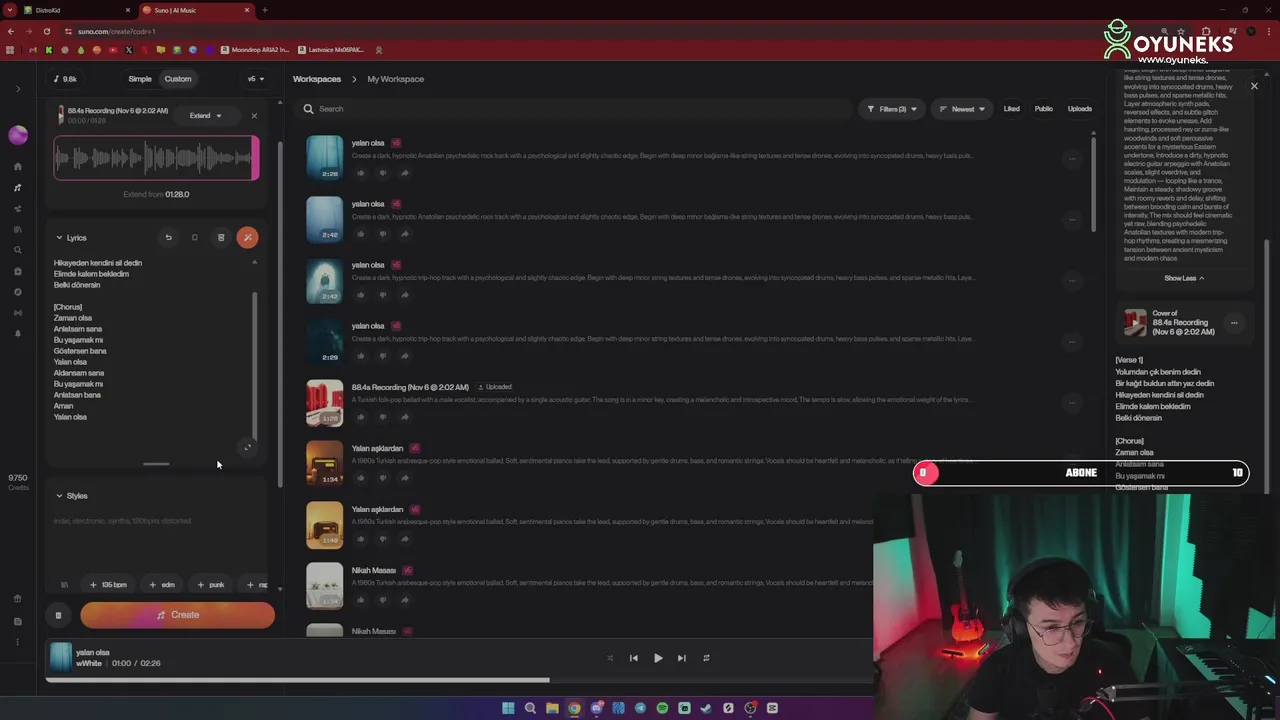Toggle the Liked filter

coord(1012,109)
